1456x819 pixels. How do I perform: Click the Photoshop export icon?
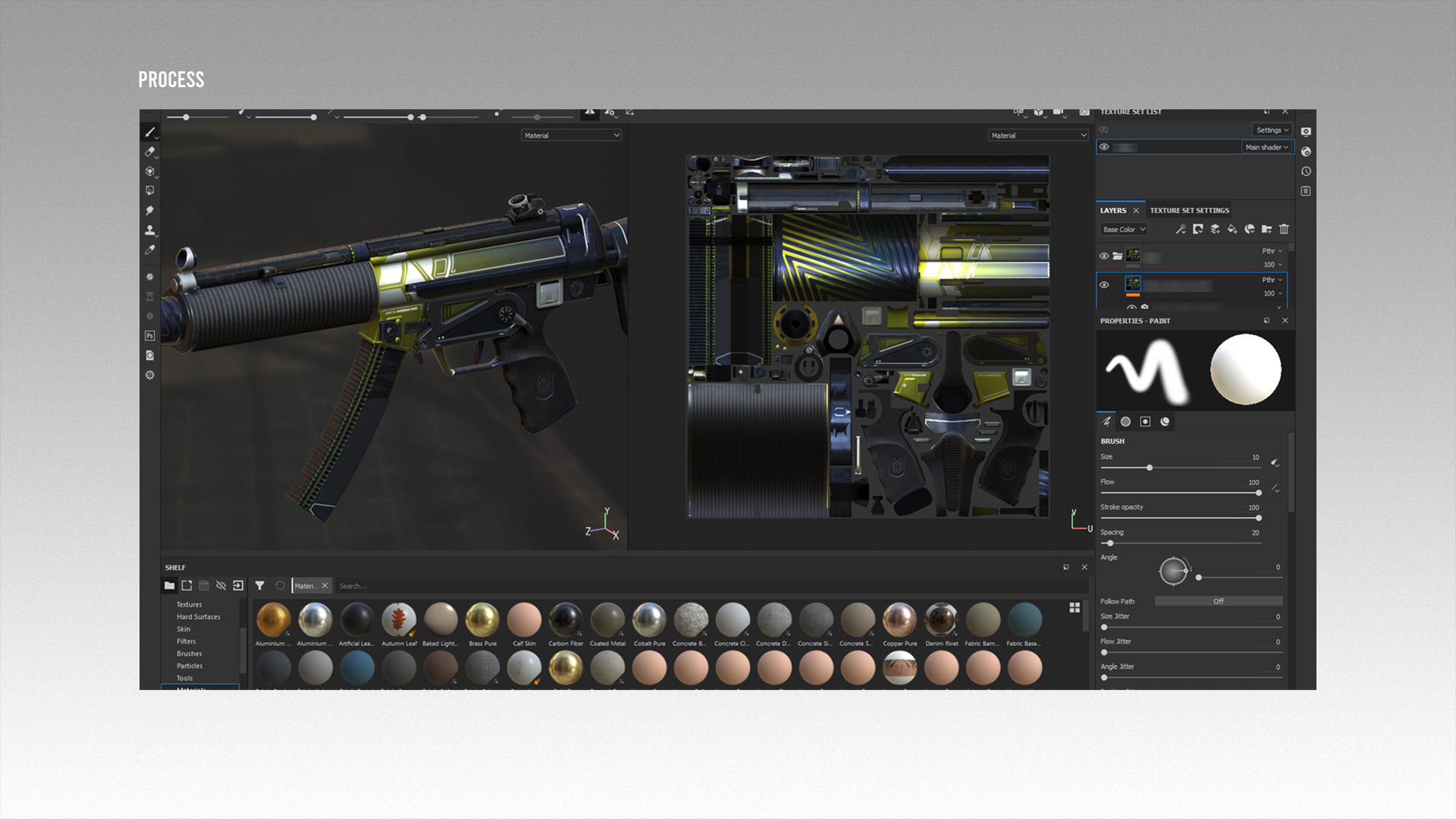pos(150,336)
